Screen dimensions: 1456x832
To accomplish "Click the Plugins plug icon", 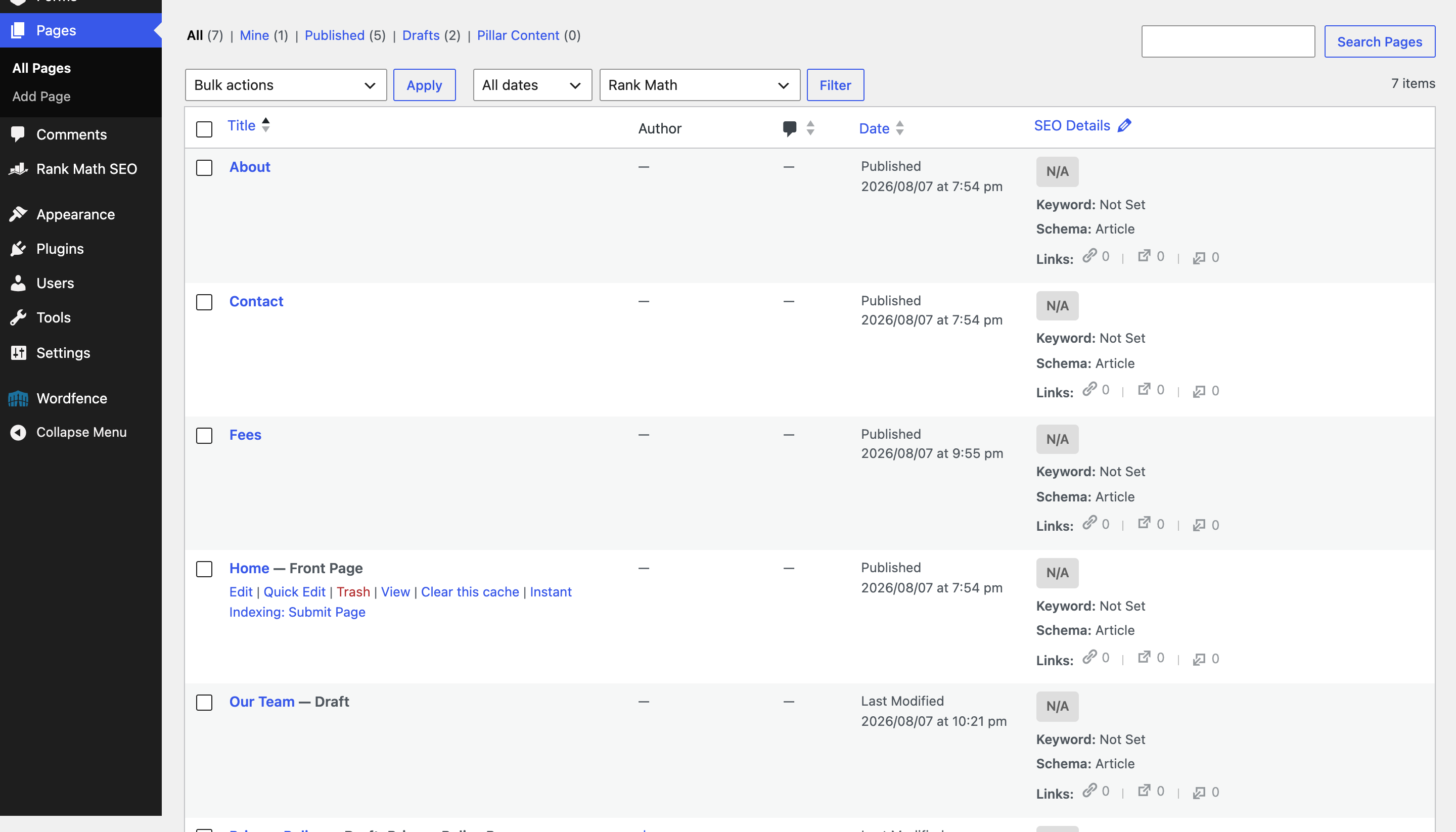I will [x=18, y=249].
